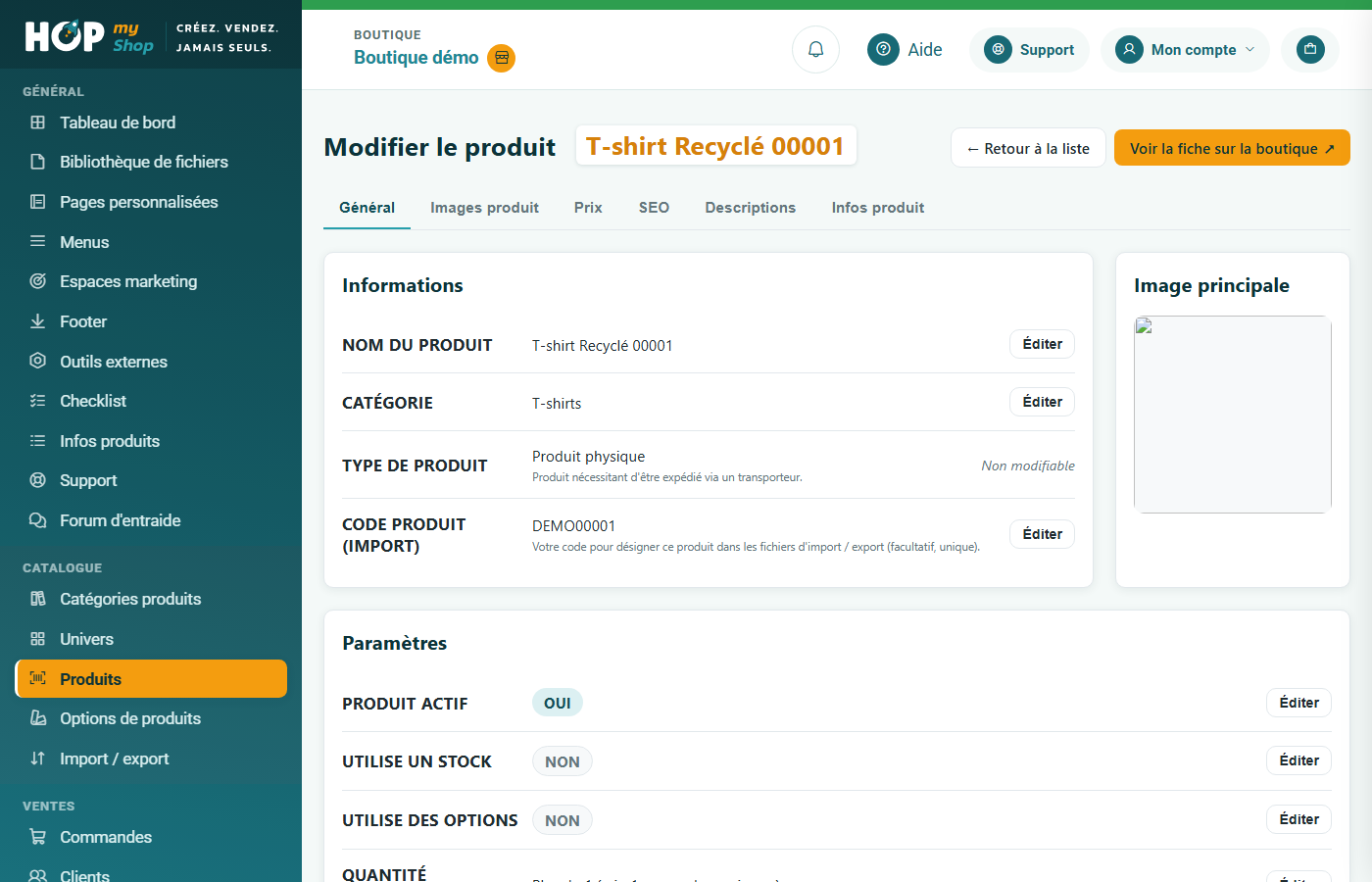Click the Aide label in header
Viewport: 1372px width, 882px height.
925,49
